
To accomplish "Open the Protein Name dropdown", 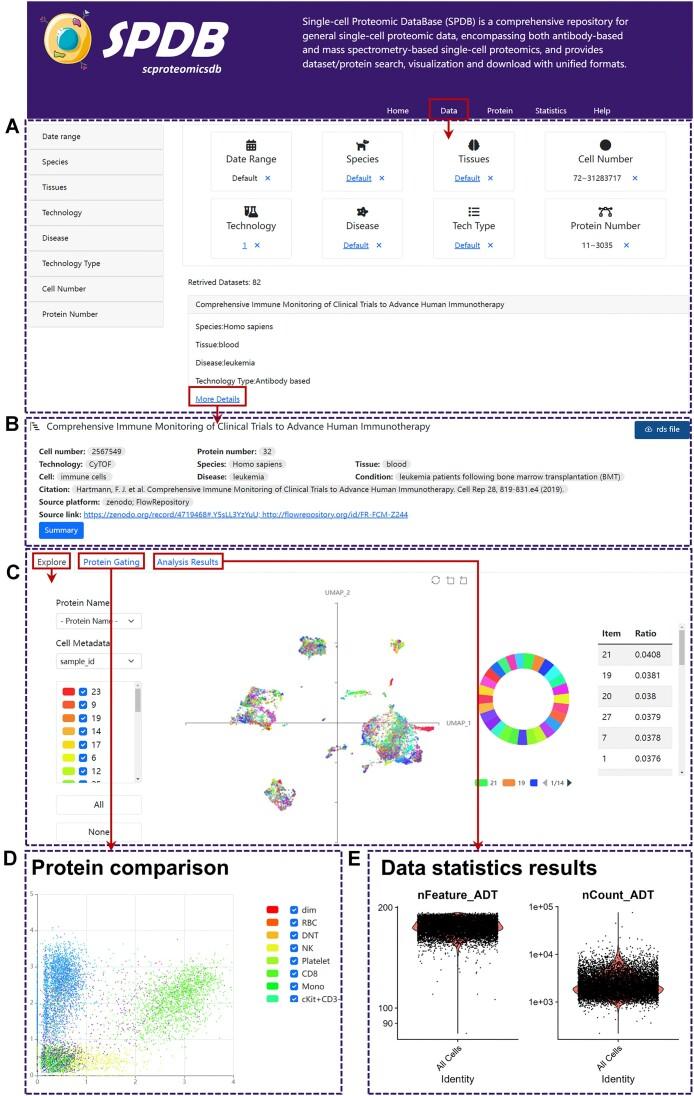I will click(99, 621).
